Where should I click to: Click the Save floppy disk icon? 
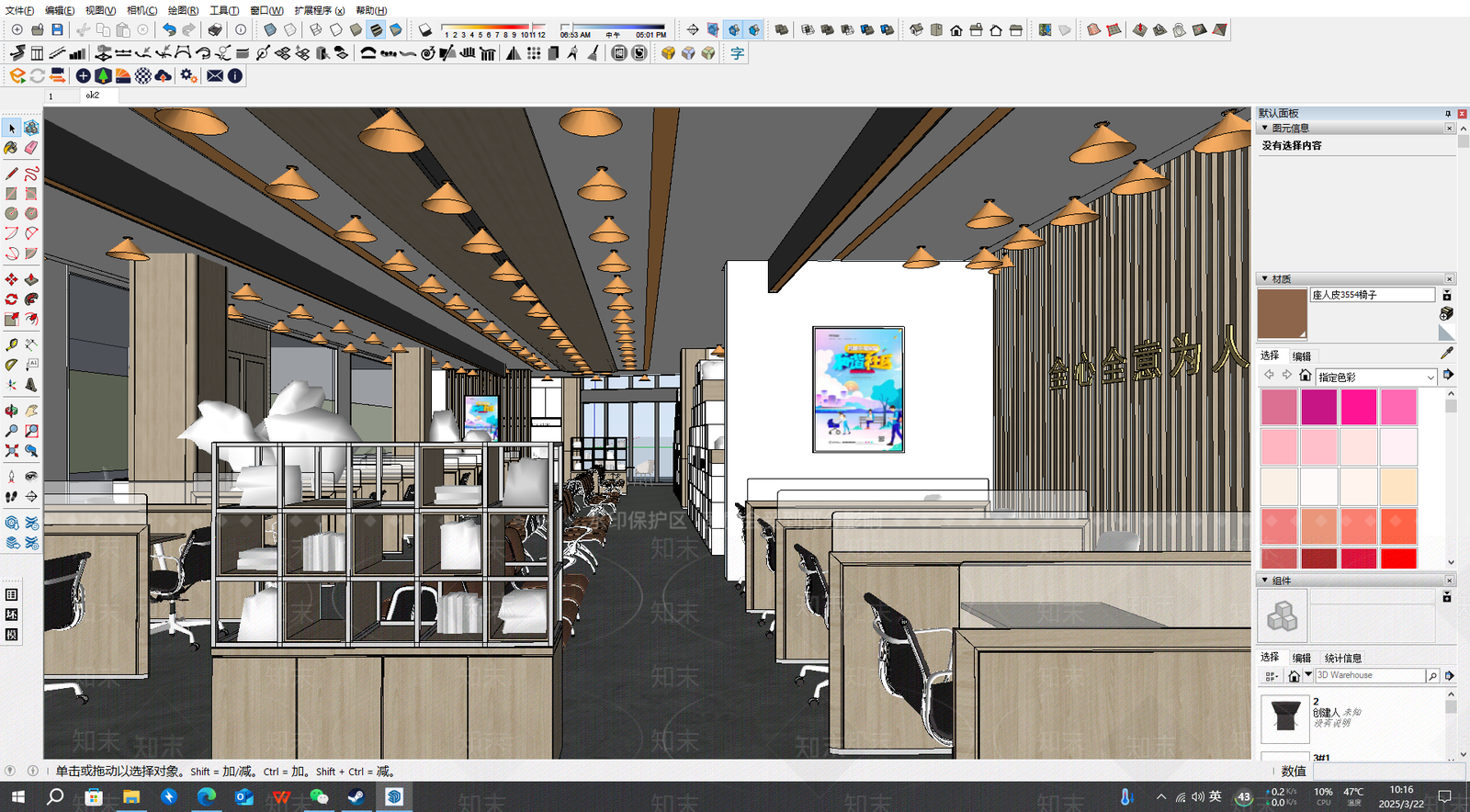point(57,29)
